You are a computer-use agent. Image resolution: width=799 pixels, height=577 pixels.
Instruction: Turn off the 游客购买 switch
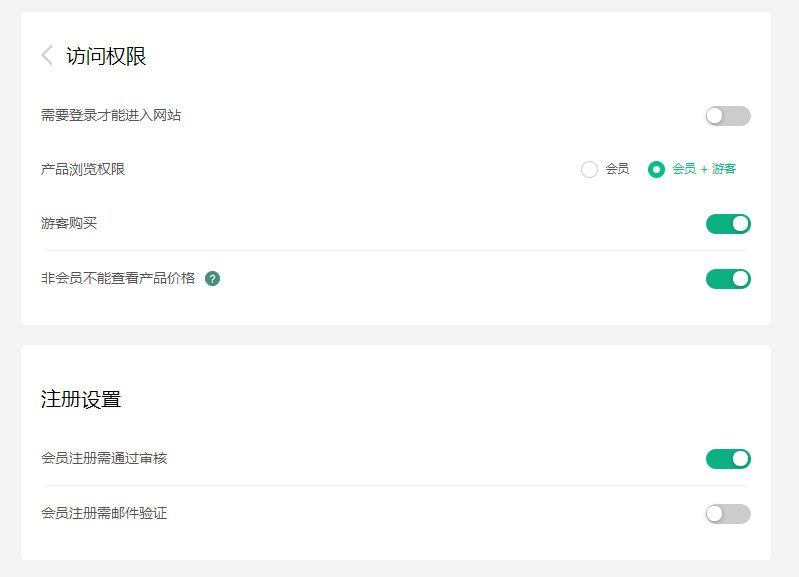pyautogui.click(x=727, y=224)
